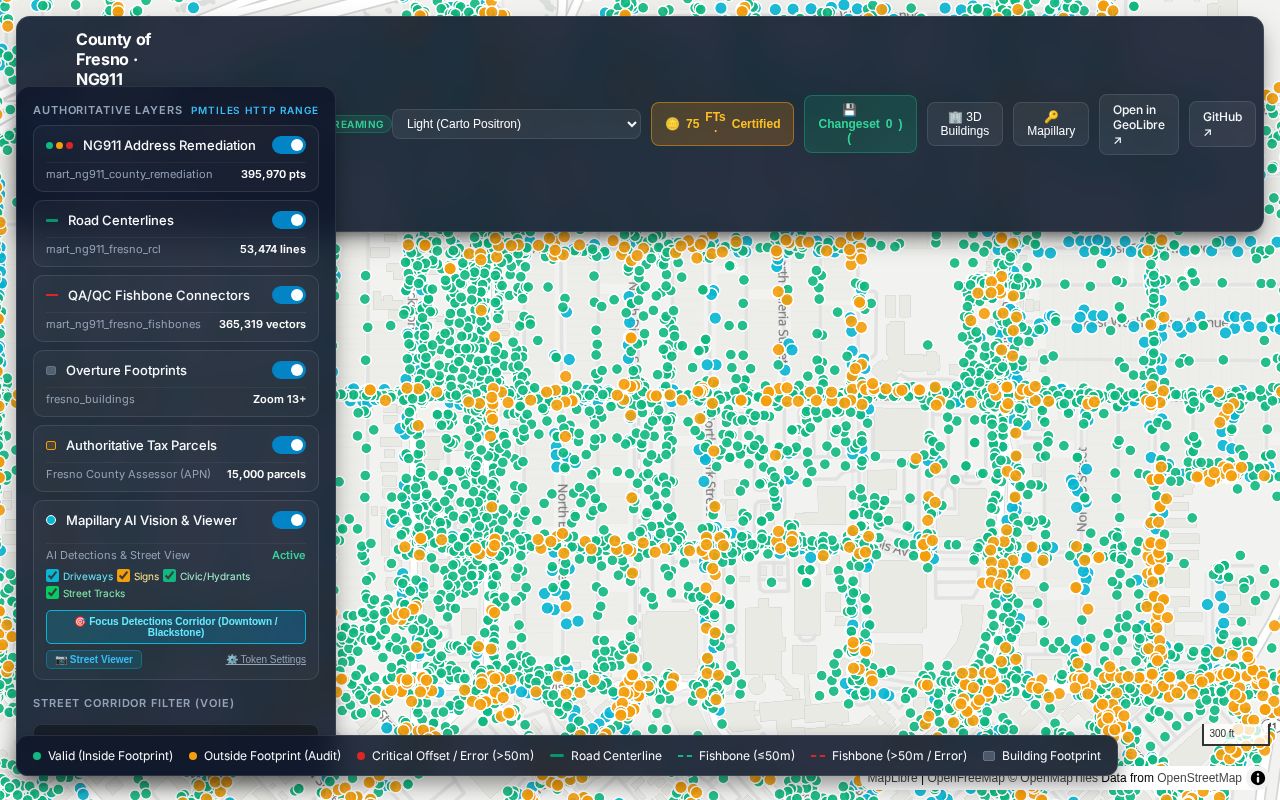Switch off Authoritative Tax Parcels layer
This screenshot has width=1280, height=800.
point(289,445)
